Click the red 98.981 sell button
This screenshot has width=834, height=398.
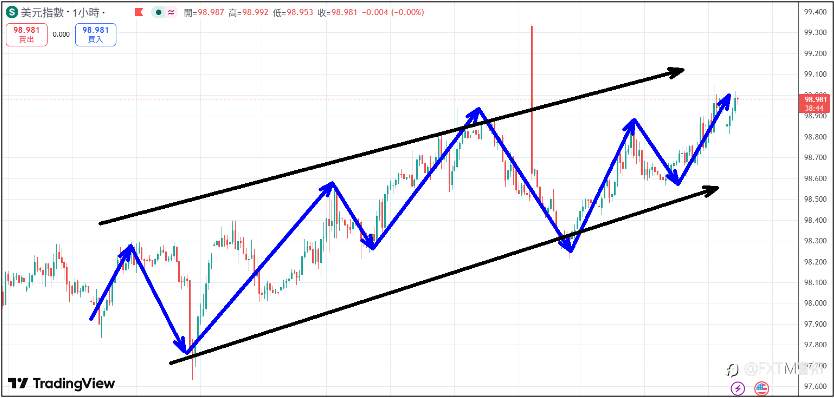[27, 35]
